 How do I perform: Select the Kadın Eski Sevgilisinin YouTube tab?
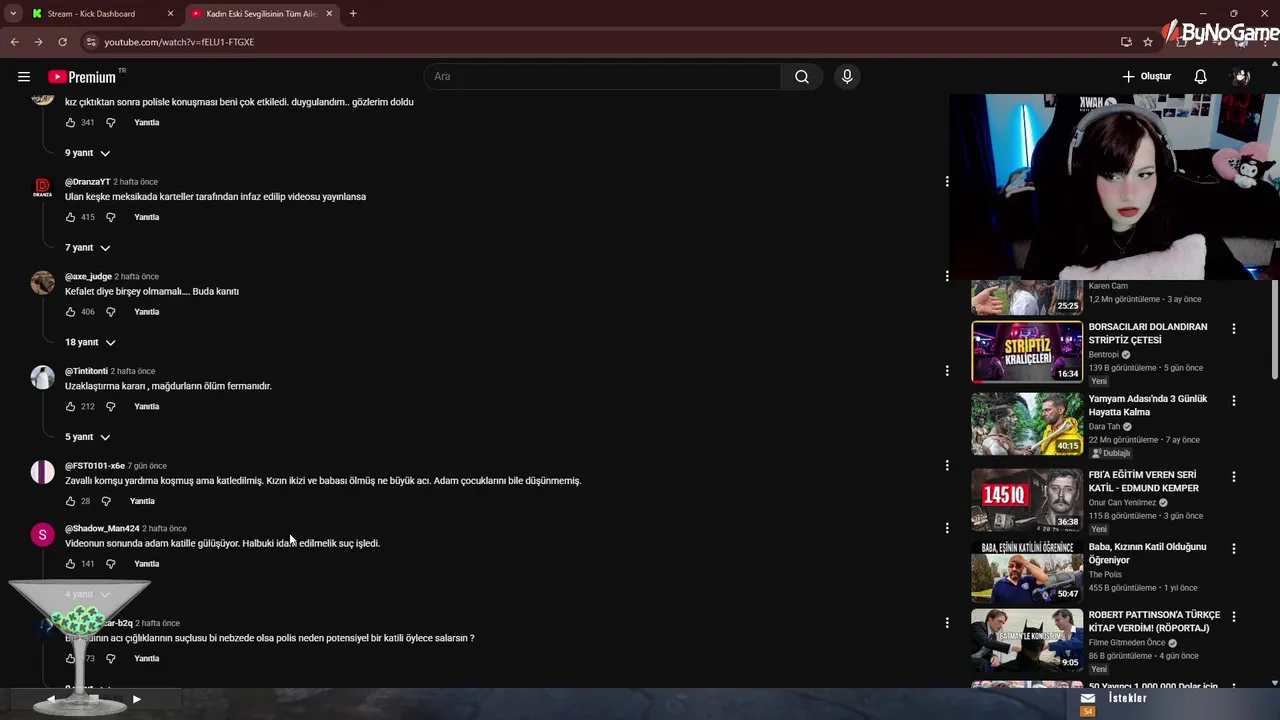coord(260,14)
